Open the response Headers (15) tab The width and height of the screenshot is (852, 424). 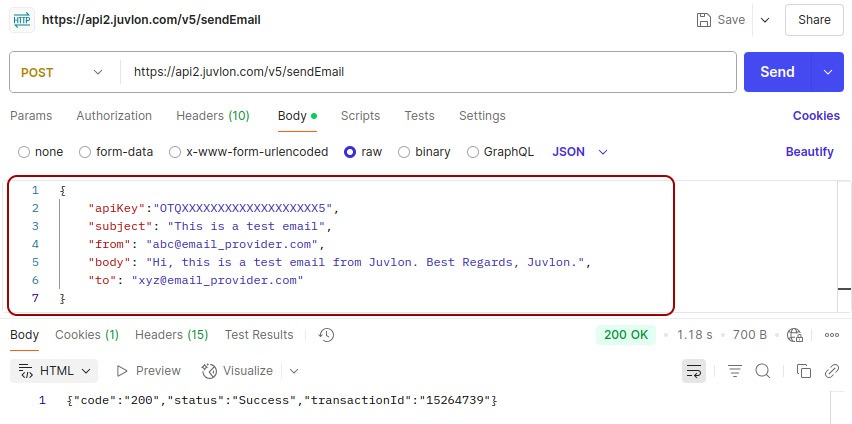tap(172, 335)
